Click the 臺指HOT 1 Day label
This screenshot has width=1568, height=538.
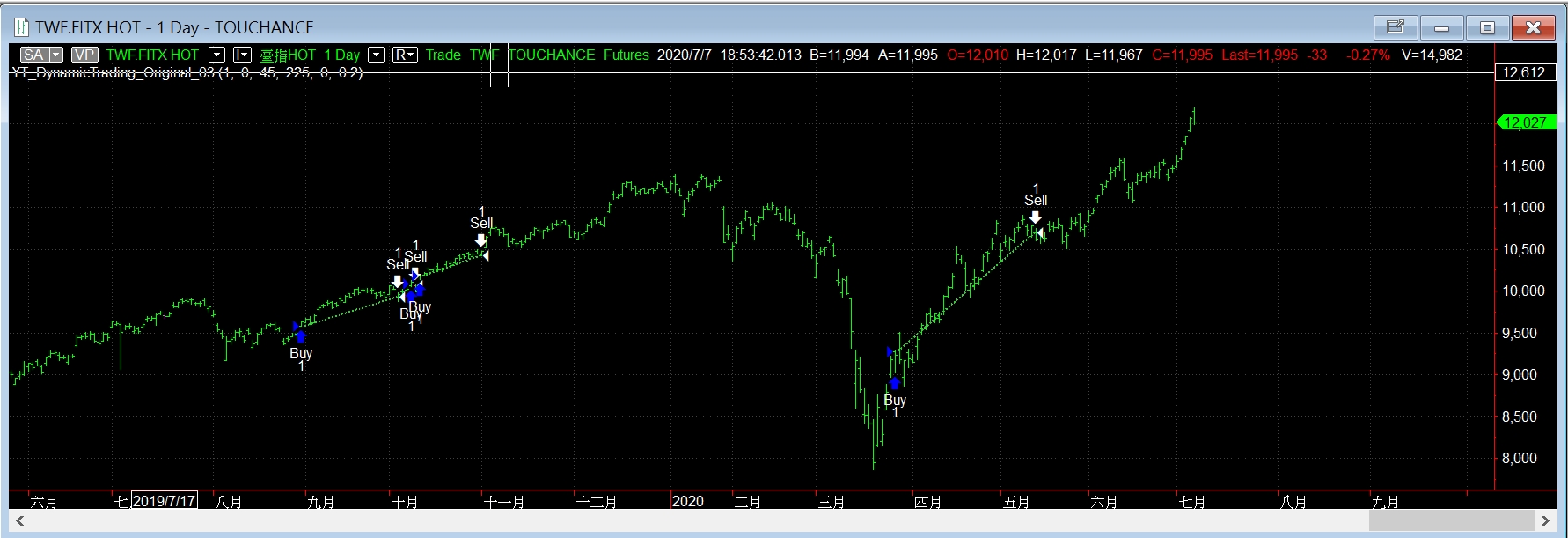click(310, 55)
